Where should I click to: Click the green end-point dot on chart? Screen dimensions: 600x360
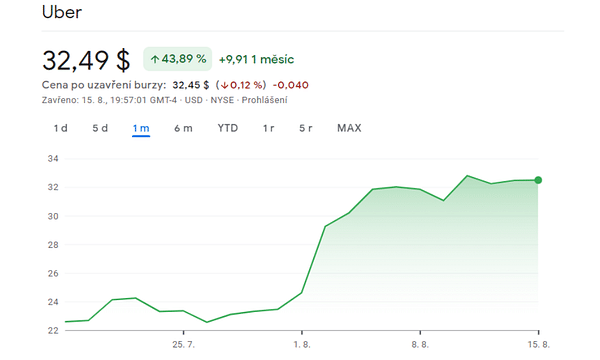point(538,180)
